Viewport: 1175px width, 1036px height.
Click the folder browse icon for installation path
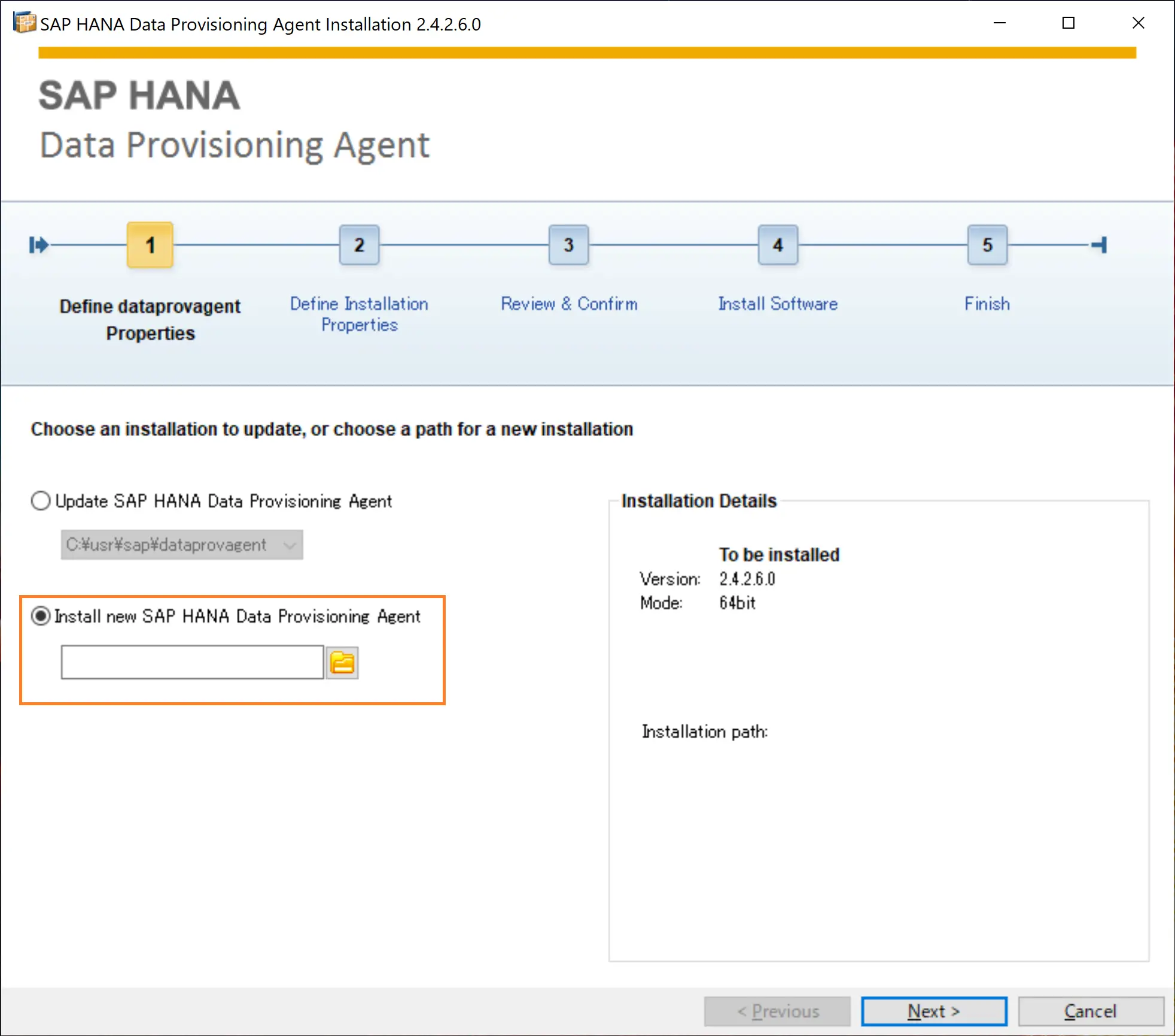point(342,663)
